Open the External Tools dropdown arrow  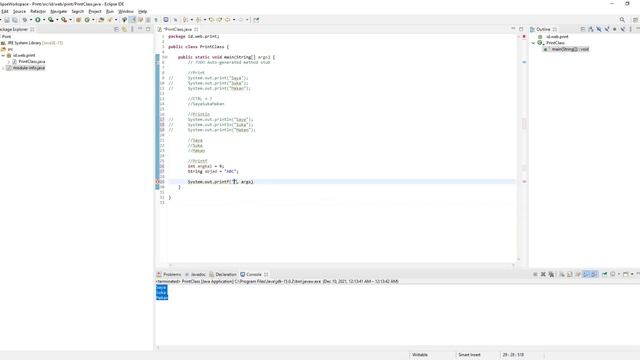[71, 20]
